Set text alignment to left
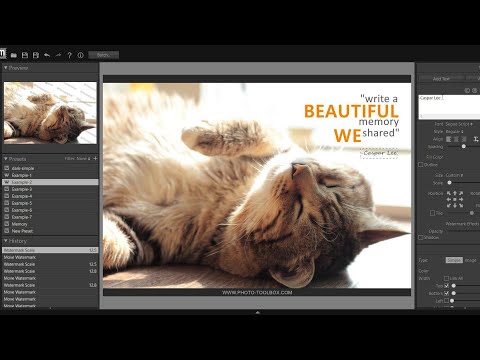The width and height of the screenshot is (480, 360). click(449, 139)
